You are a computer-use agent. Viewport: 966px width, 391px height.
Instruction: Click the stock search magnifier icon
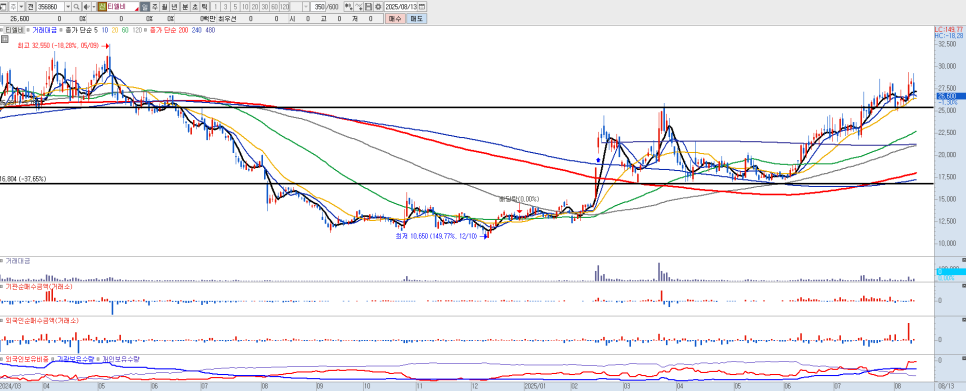(x=76, y=6)
